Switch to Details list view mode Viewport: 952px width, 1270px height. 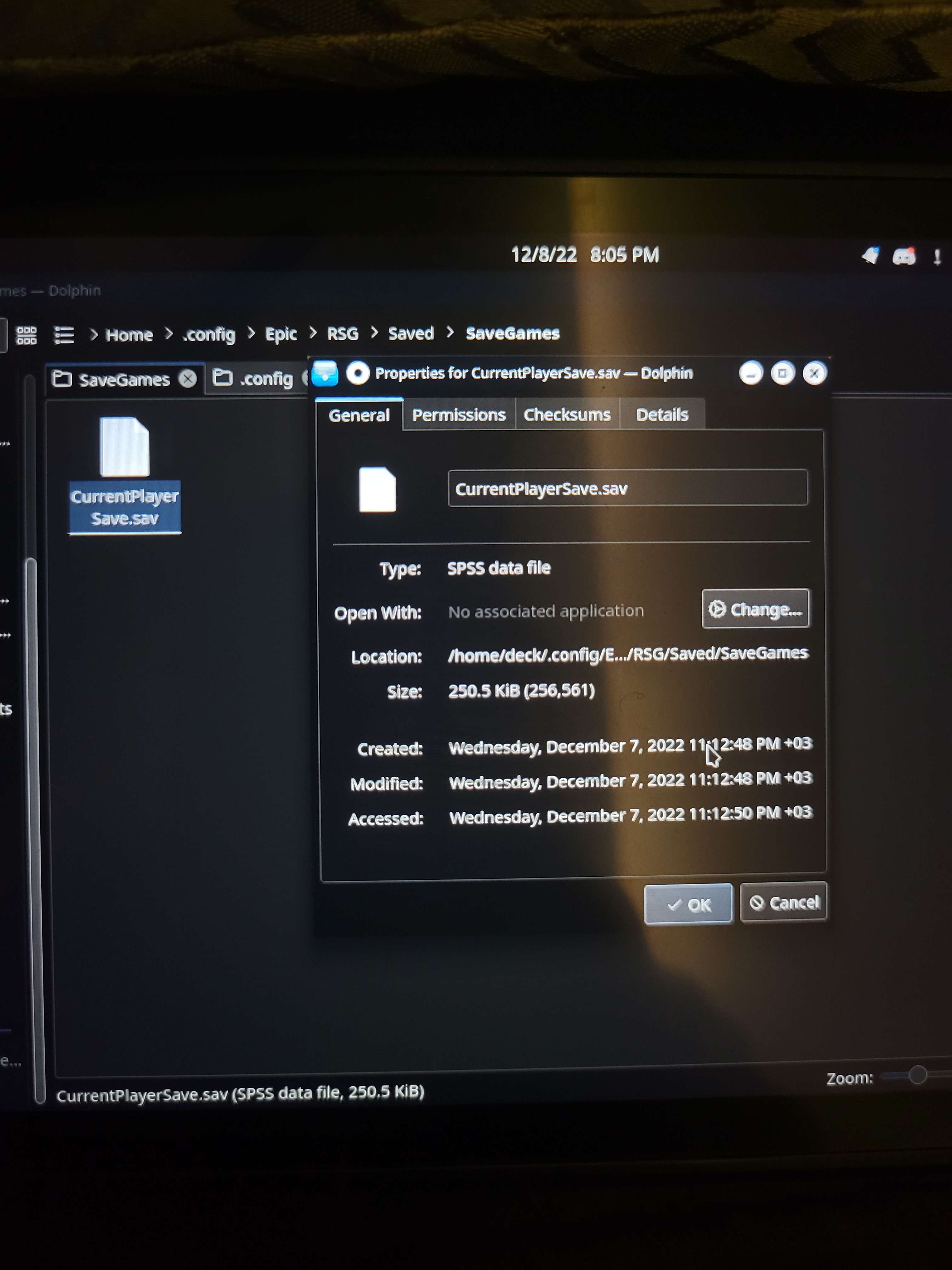click(64, 335)
